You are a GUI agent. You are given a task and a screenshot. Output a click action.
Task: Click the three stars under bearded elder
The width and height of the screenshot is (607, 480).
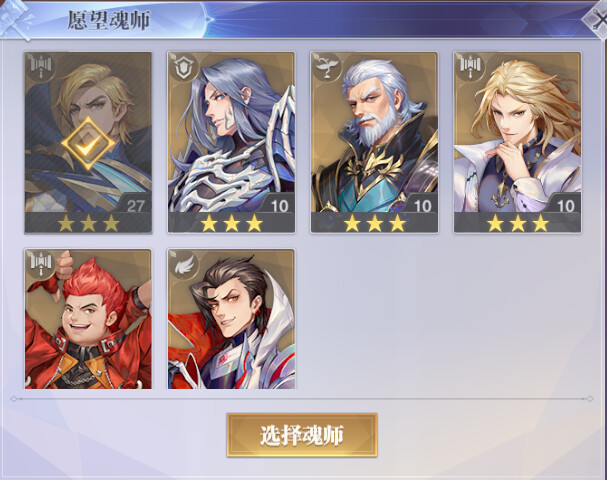point(375,223)
